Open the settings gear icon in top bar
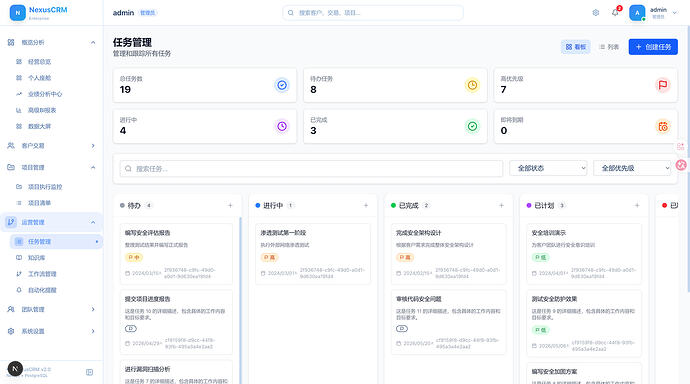This screenshot has height=384, width=690. [x=595, y=13]
